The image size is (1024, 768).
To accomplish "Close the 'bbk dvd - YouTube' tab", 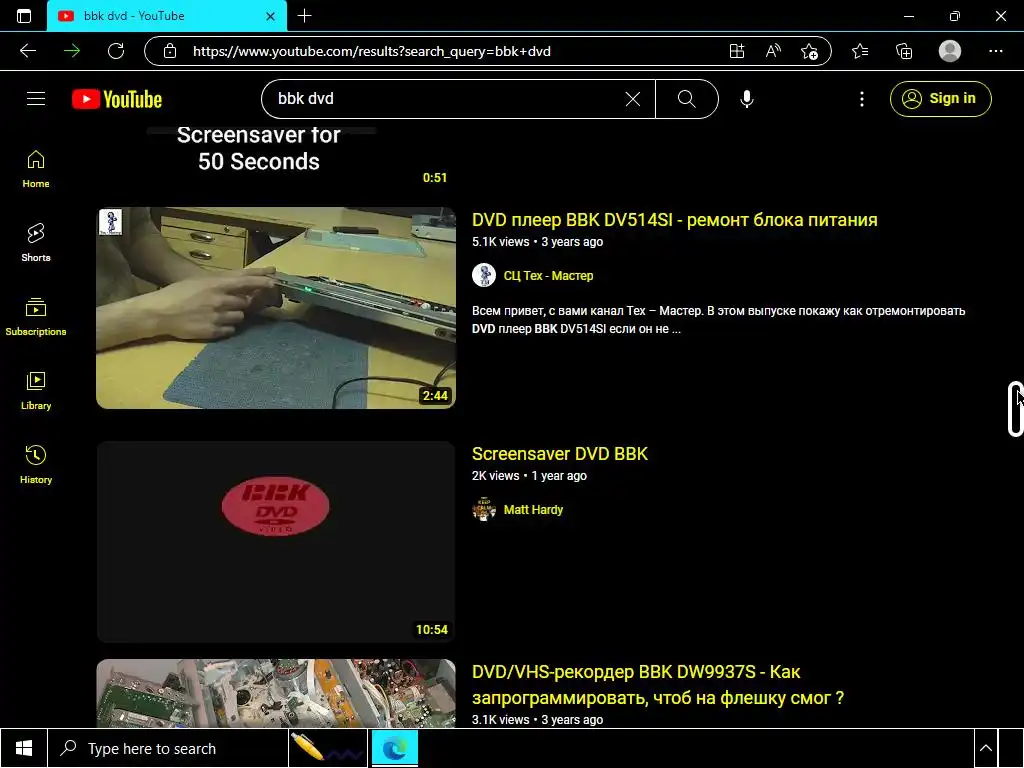I will [270, 16].
